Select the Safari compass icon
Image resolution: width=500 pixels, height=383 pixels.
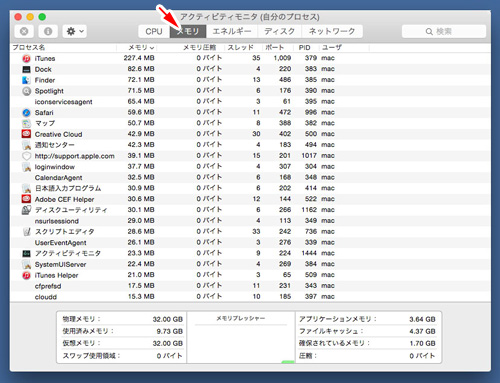[x=26, y=113]
